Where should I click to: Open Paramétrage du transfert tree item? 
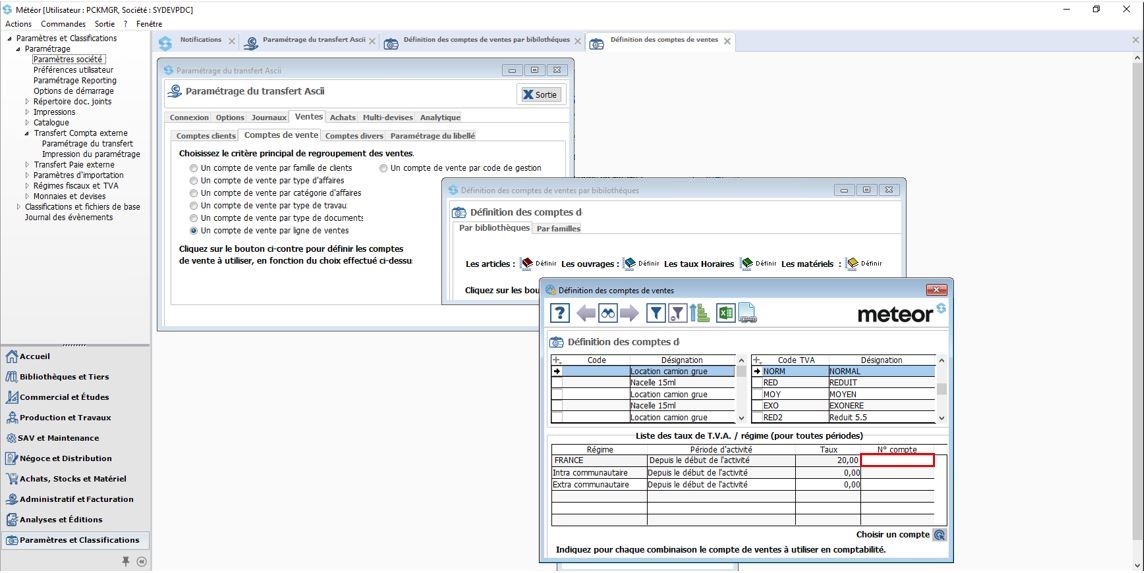click(87, 144)
